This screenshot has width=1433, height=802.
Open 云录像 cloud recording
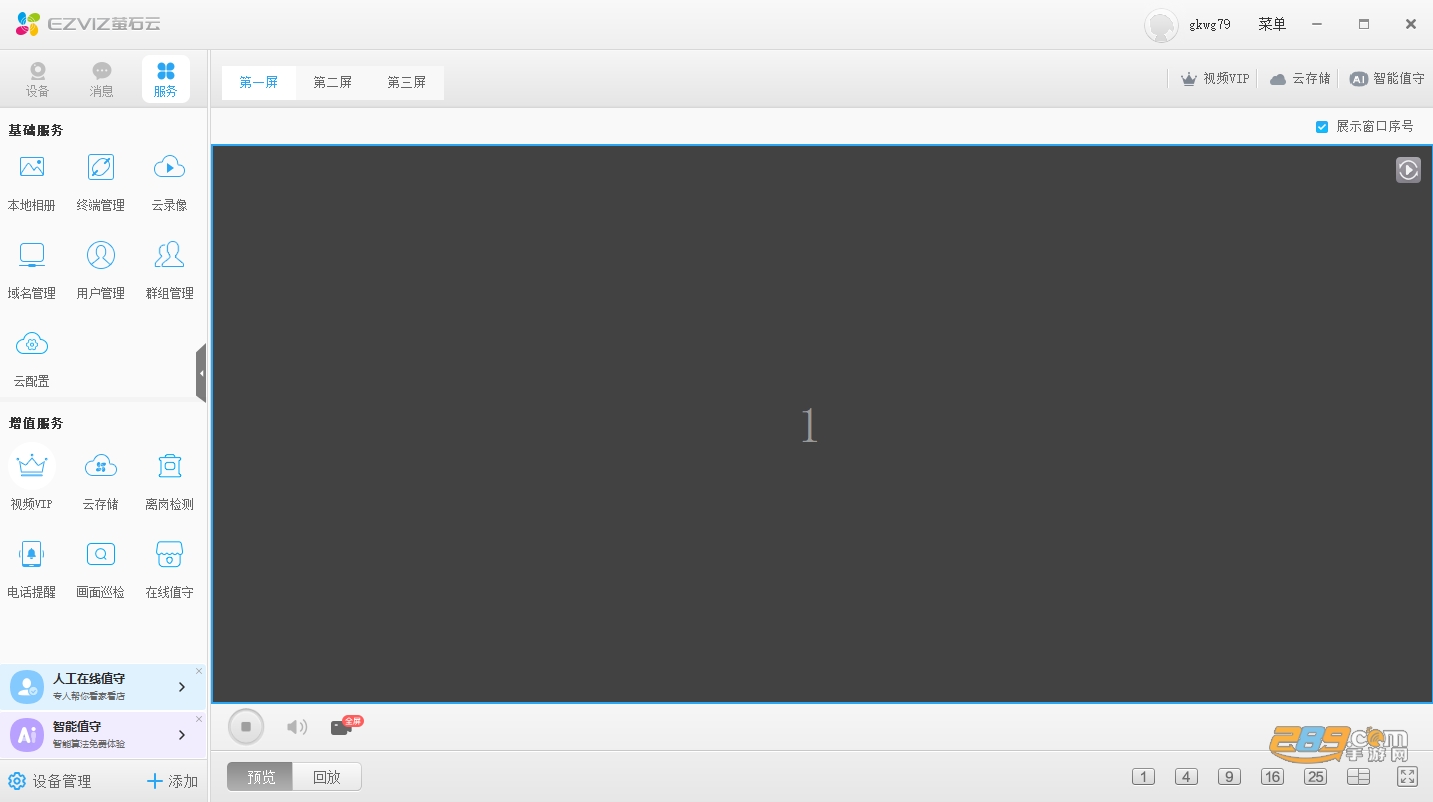[169, 182]
